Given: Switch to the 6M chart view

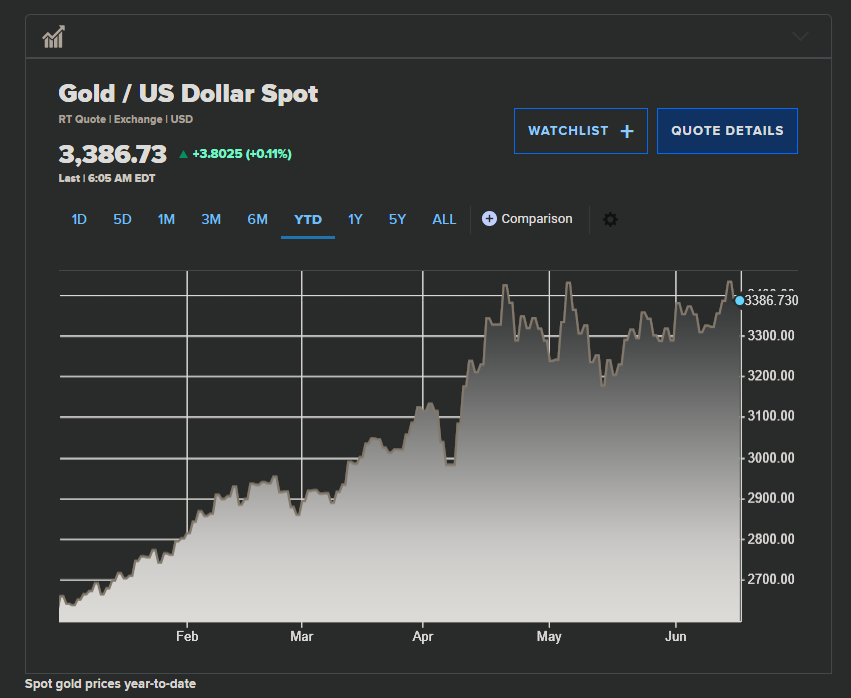Looking at the screenshot, I should 257,219.
